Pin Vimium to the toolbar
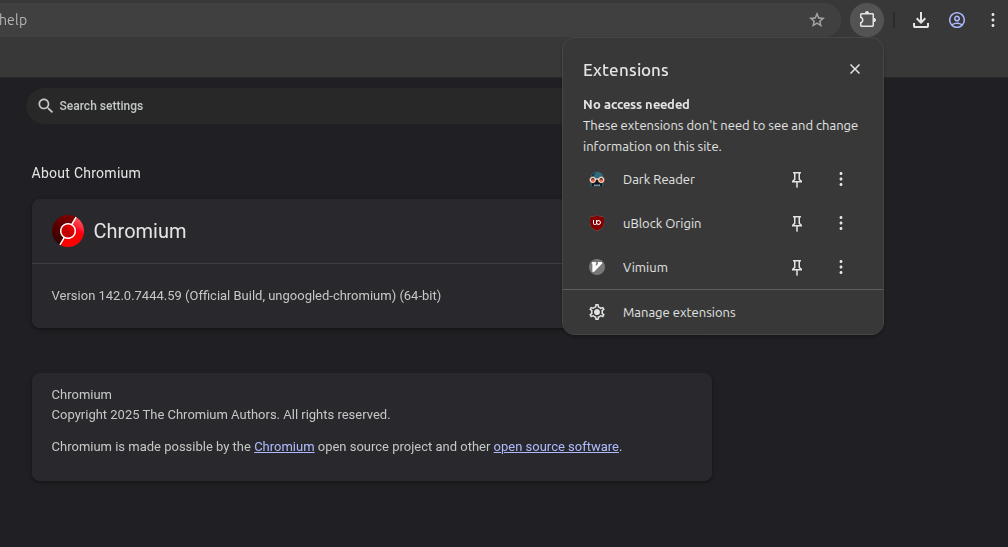 796,267
